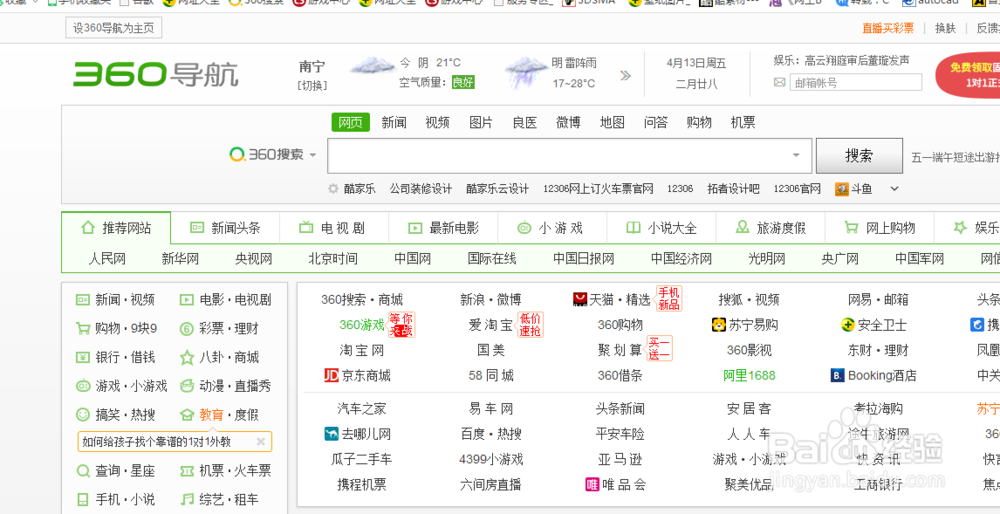Click the double-arrow to show more weather
The width and height of the screenshot is (1000, 514).
click(x=625, y=75)
